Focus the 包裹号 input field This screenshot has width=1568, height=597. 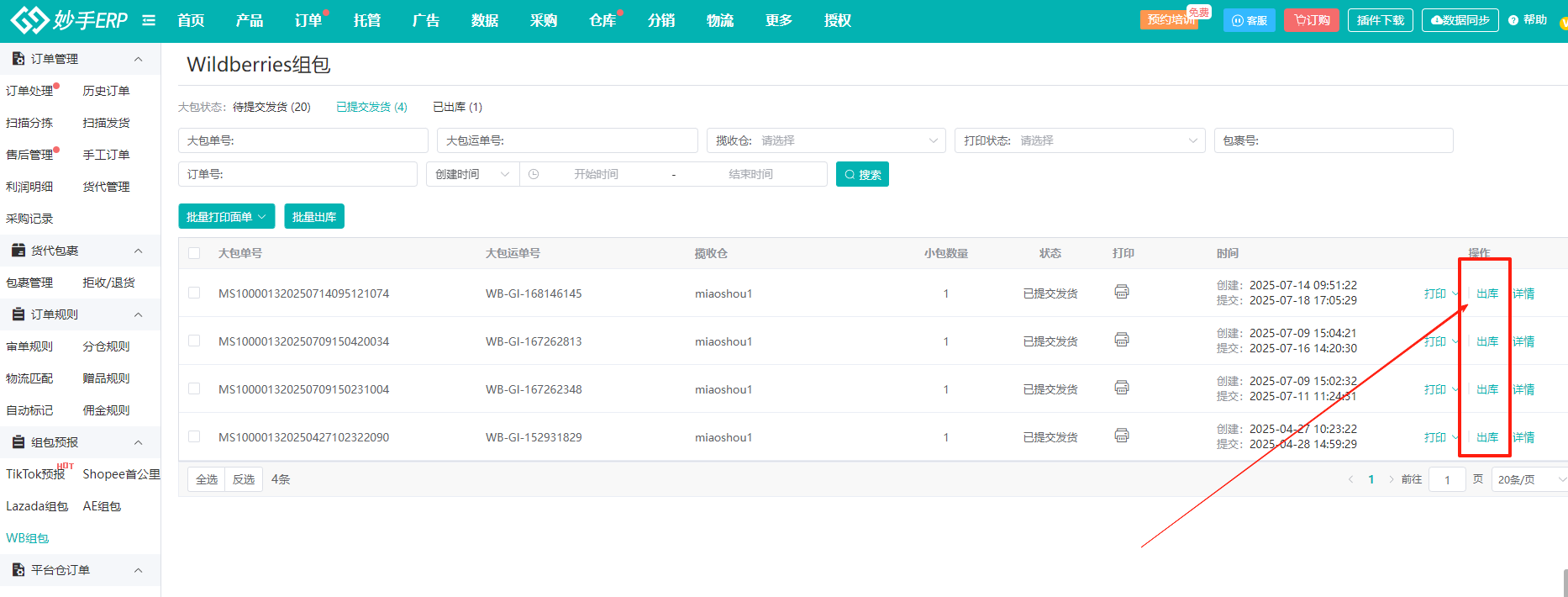(1334, 140)
